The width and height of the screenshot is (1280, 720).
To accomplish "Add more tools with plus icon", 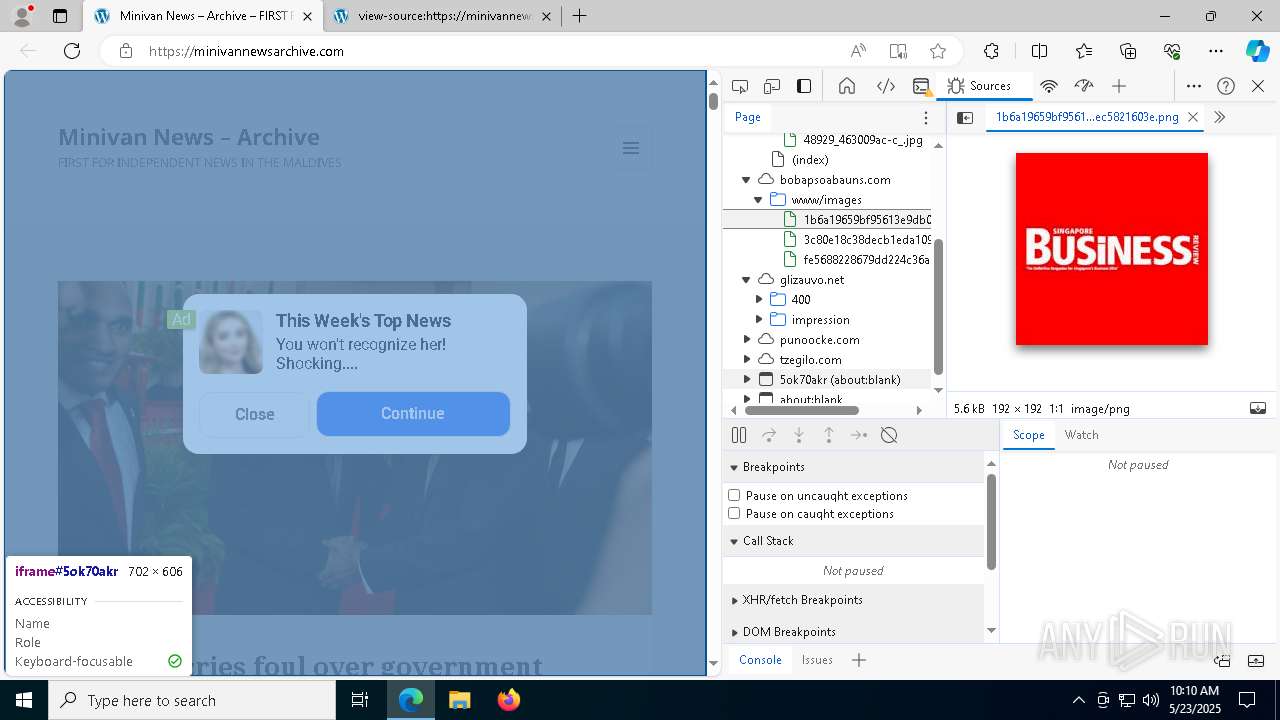I will 1119,86.
